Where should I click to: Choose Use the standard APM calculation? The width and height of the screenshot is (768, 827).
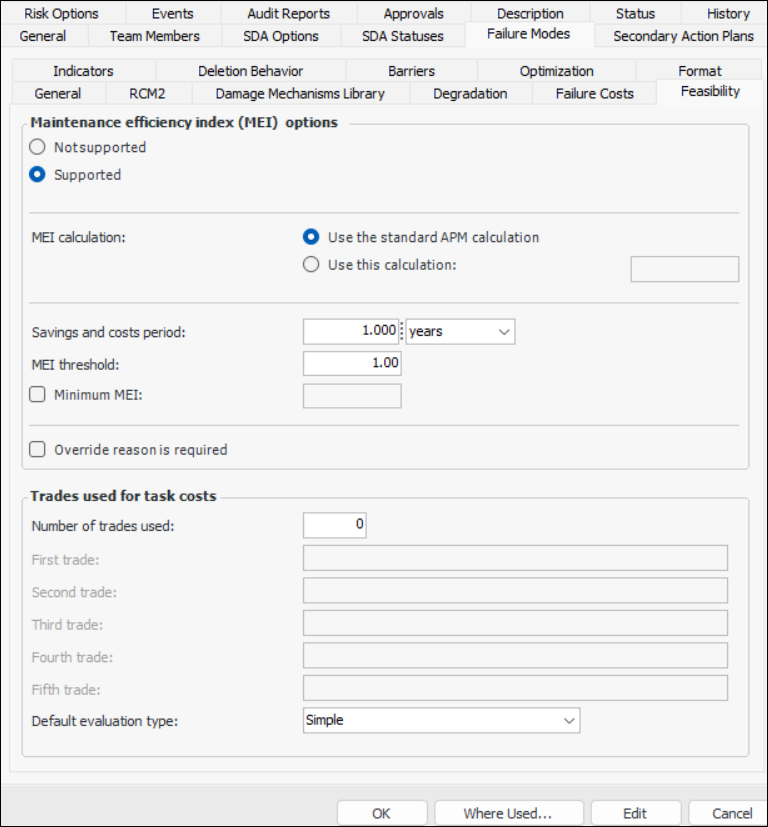click(311, 237)
